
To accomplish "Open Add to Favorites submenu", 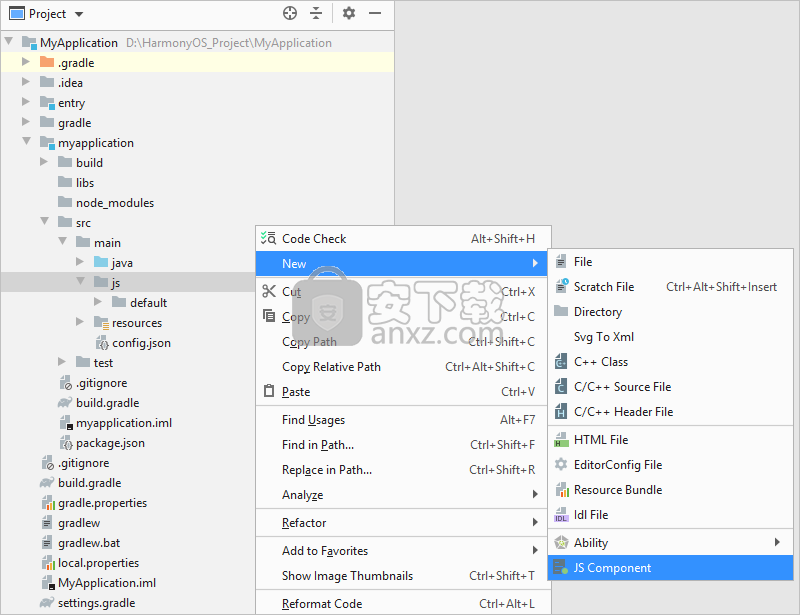I will [403, 551].
